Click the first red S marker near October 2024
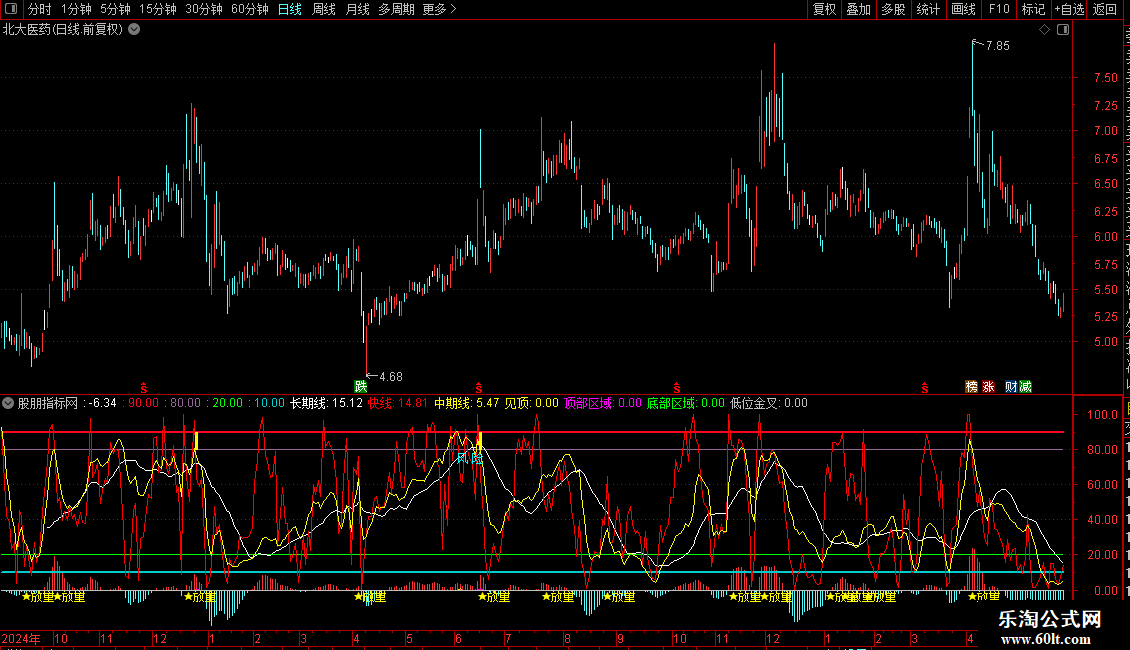Viewport: 1130px width, 650px height. point(144,388)
